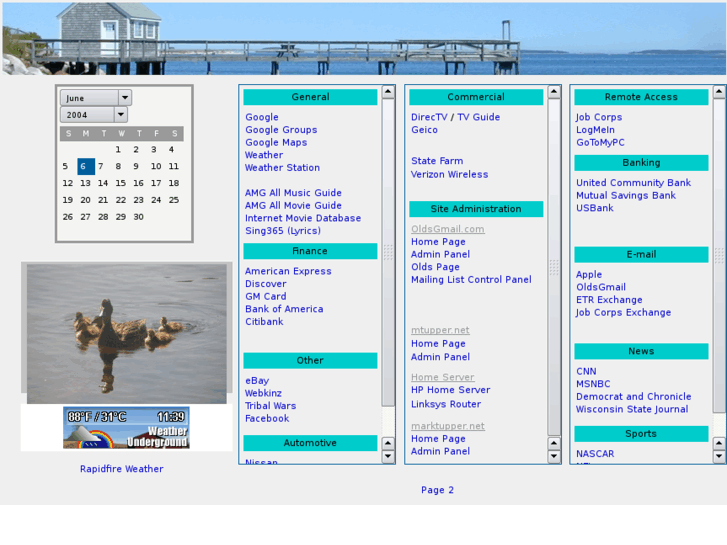
Task: Open the Apple e-mail link
Action: click(589, 275)
